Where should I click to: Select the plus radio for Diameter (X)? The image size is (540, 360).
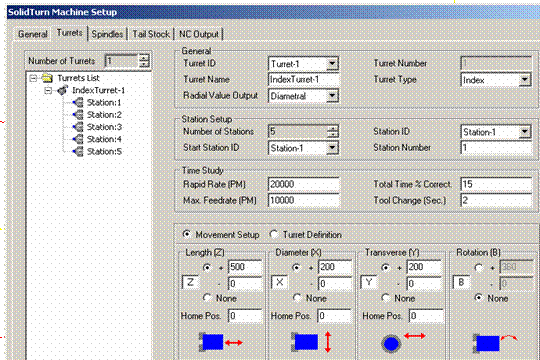coord(296,267)
